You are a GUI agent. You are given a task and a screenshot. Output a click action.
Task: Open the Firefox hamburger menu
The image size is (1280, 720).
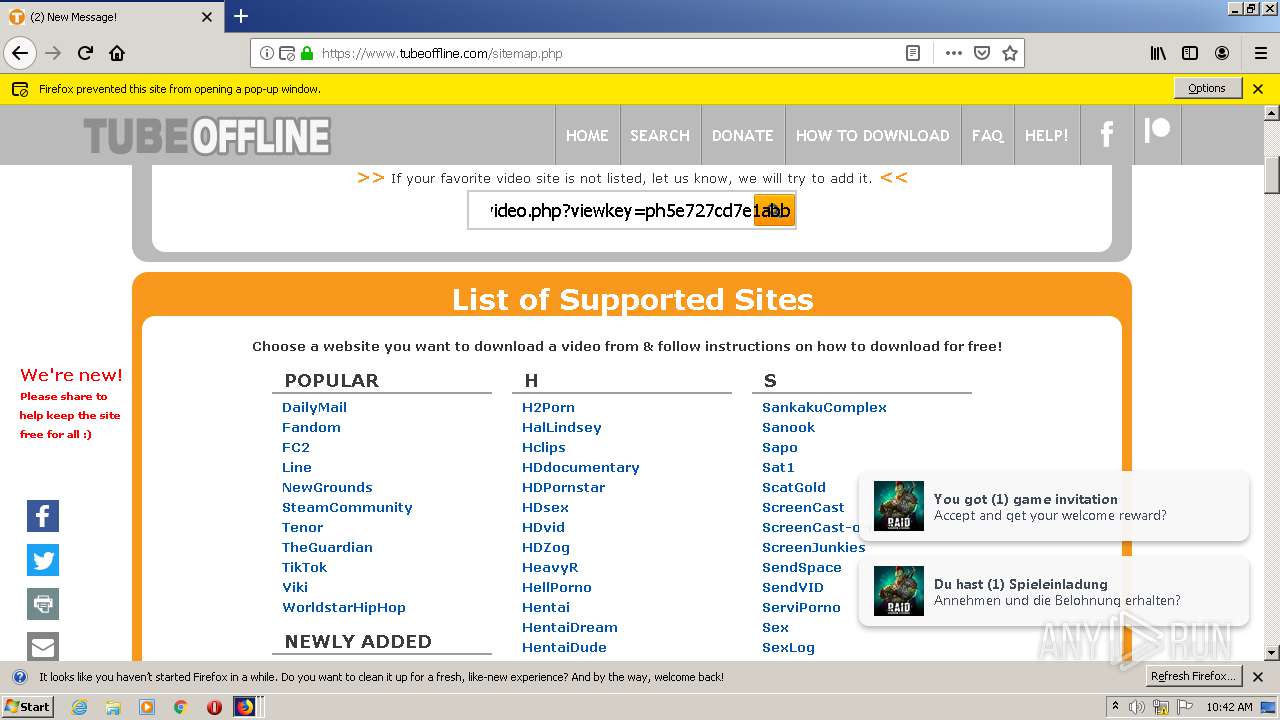(x=1260, y=53)
